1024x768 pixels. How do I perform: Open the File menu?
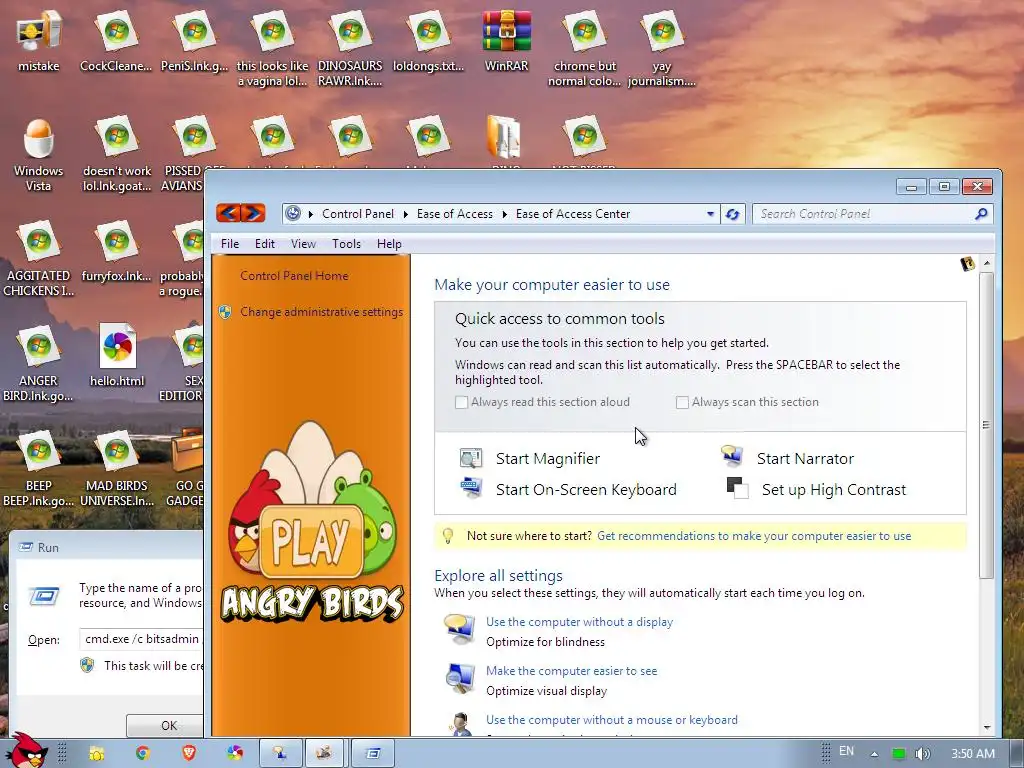pos(230,244)
